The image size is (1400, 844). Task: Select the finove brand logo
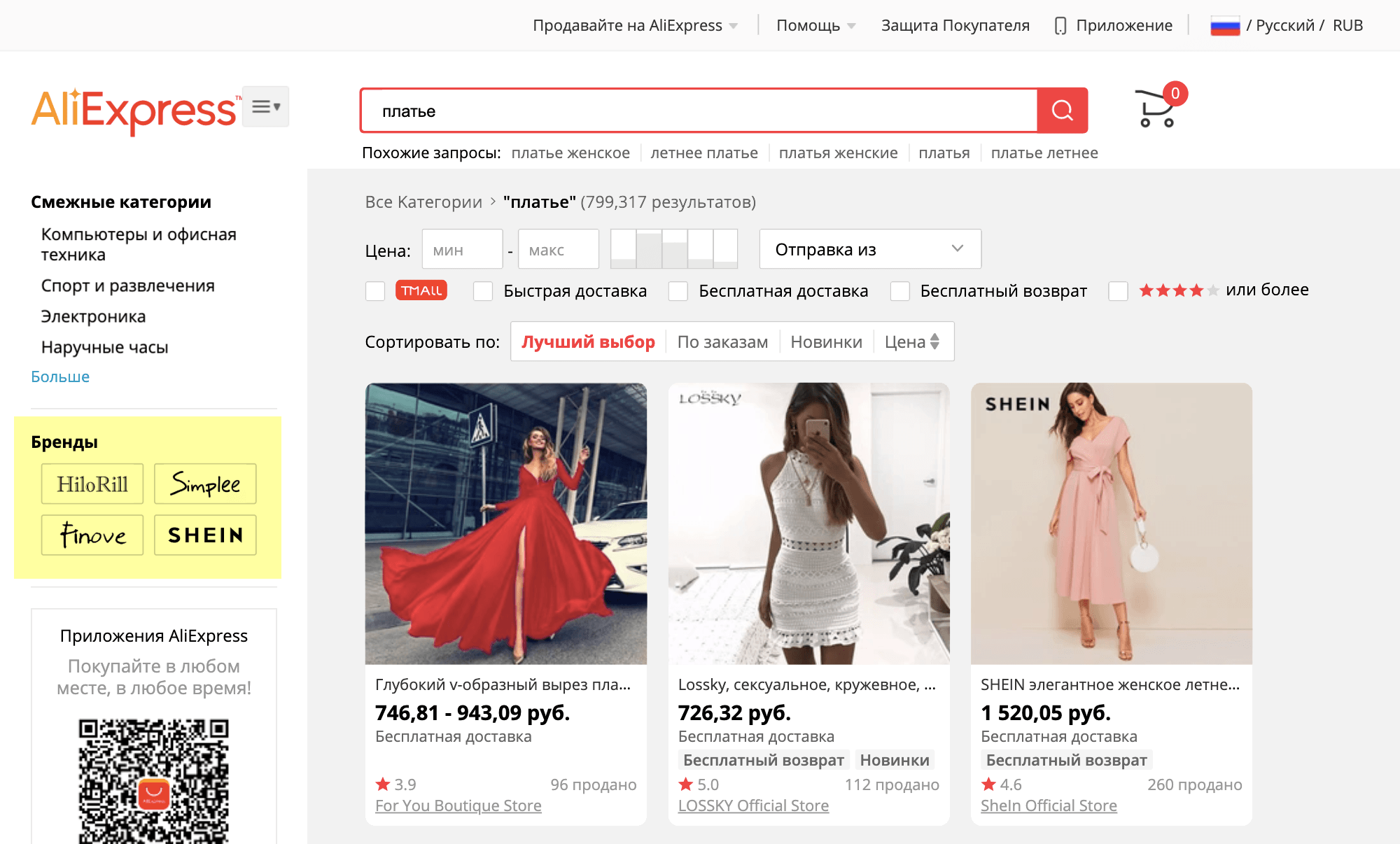(92, 535)
